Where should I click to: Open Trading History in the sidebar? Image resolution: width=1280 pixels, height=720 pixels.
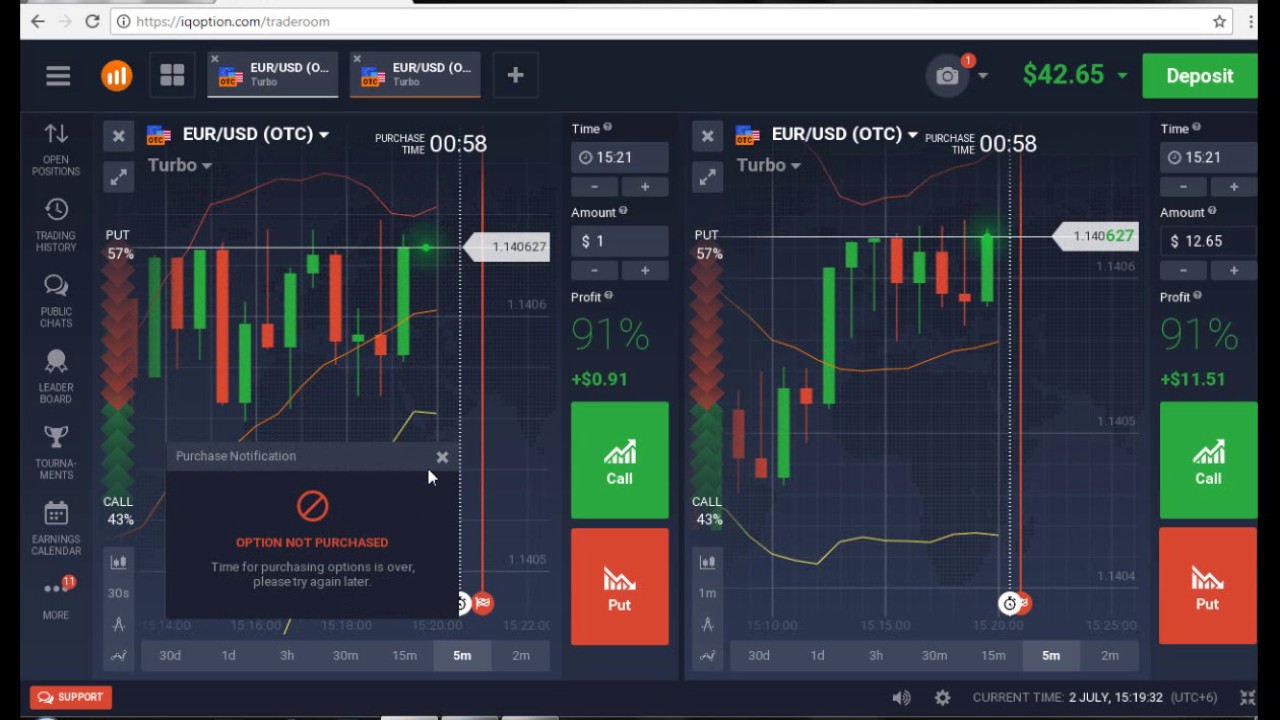click(56, 226)
